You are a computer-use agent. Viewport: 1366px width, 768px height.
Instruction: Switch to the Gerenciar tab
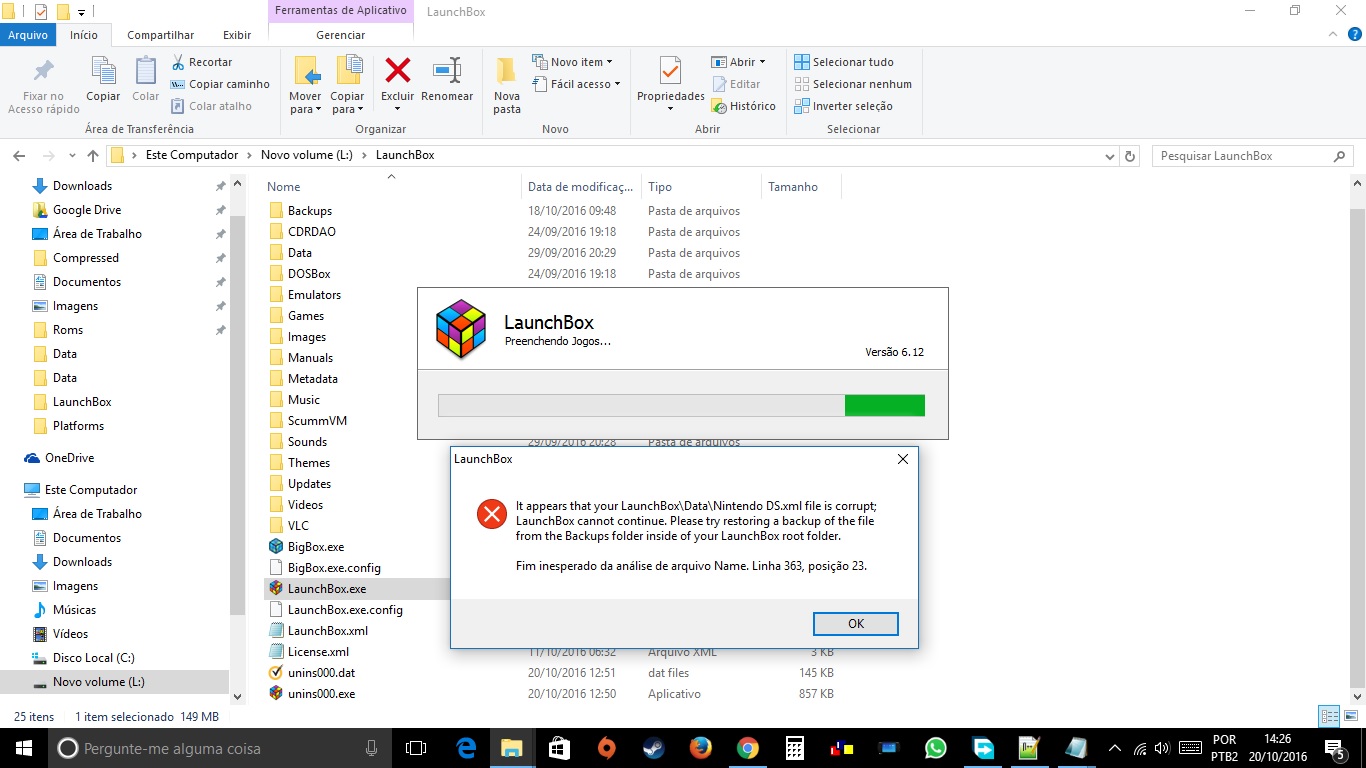[x=341, y=35]
